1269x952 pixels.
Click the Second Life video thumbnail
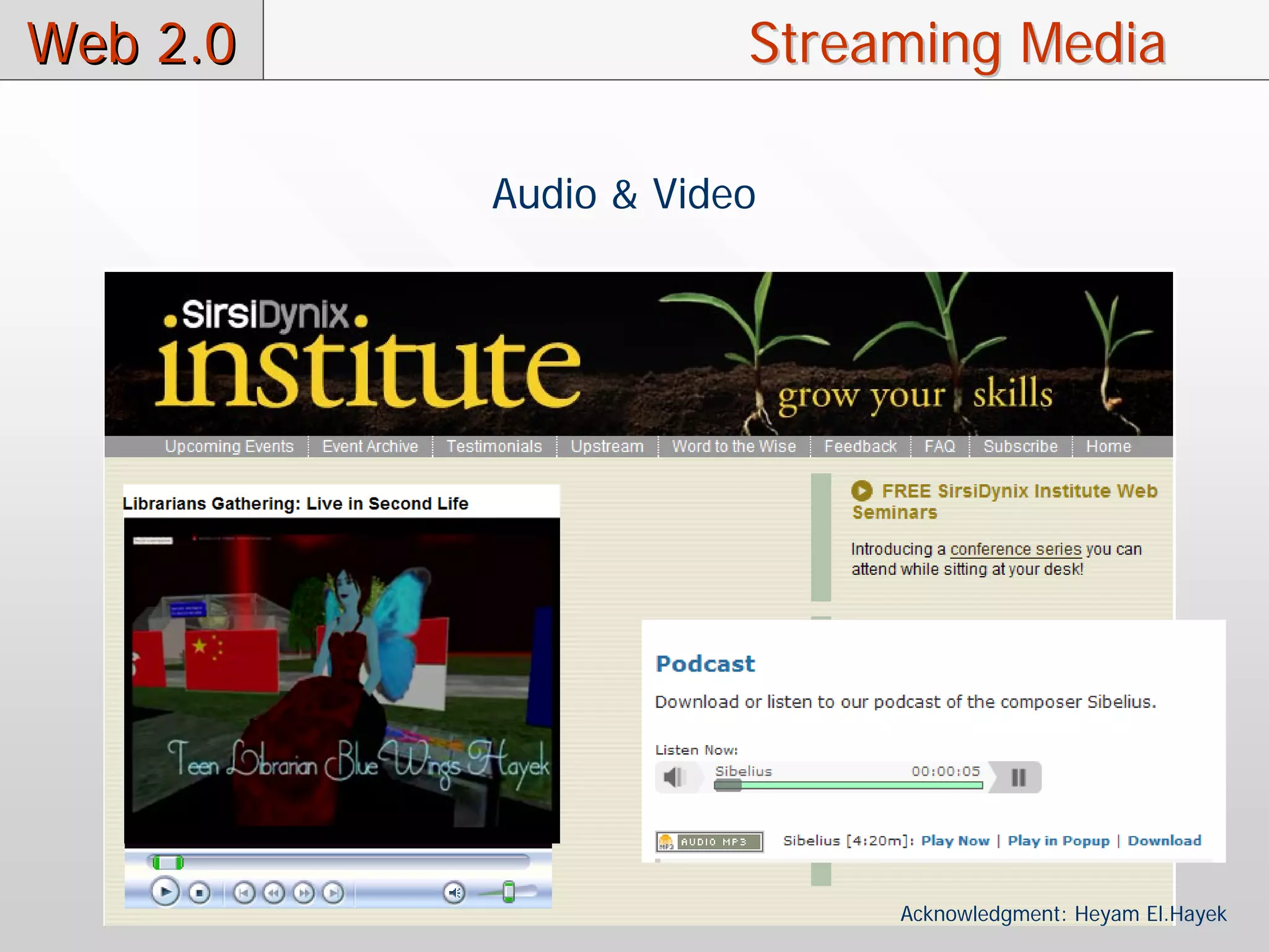(x=341, y=681)
